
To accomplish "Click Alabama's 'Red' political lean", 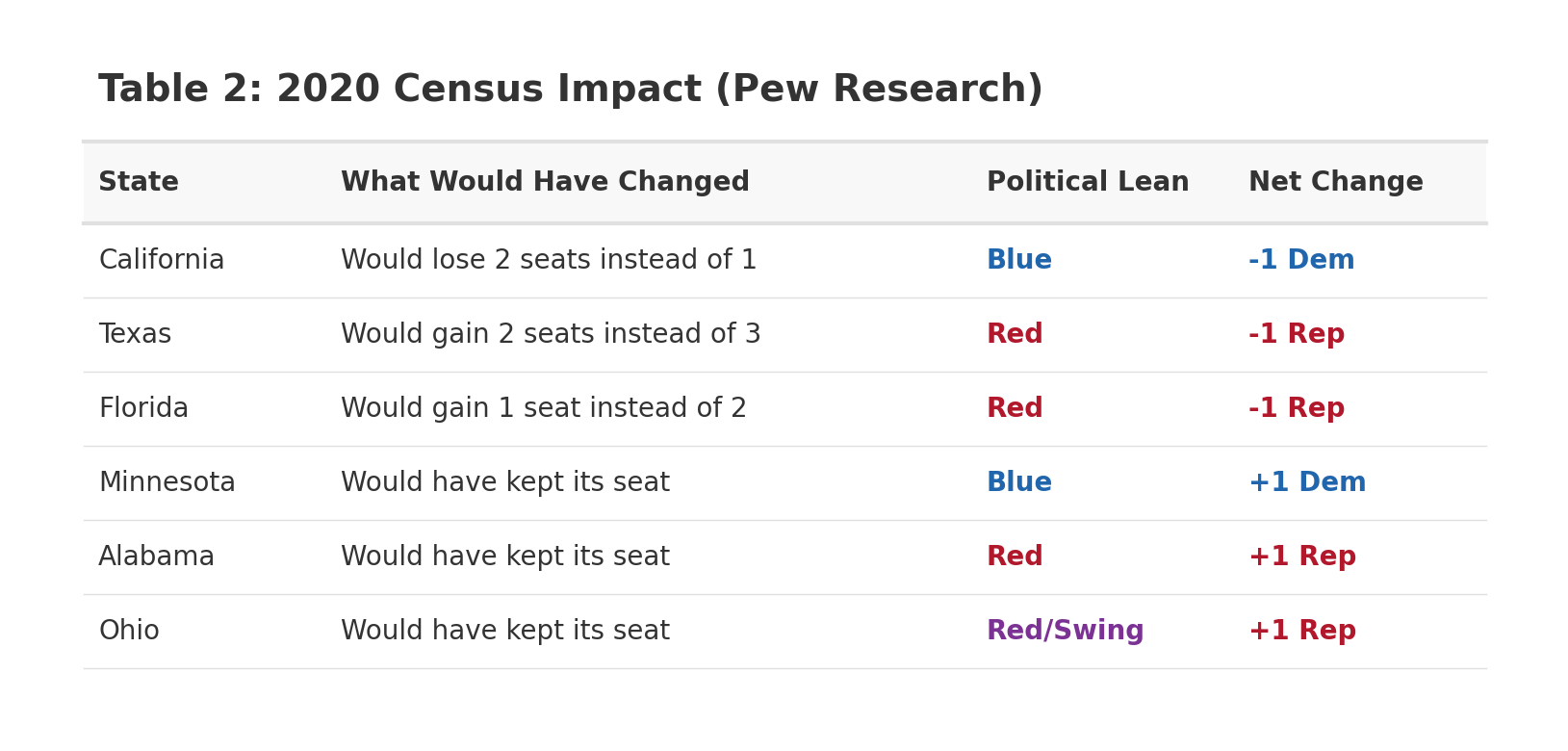I will point(1015,557).
